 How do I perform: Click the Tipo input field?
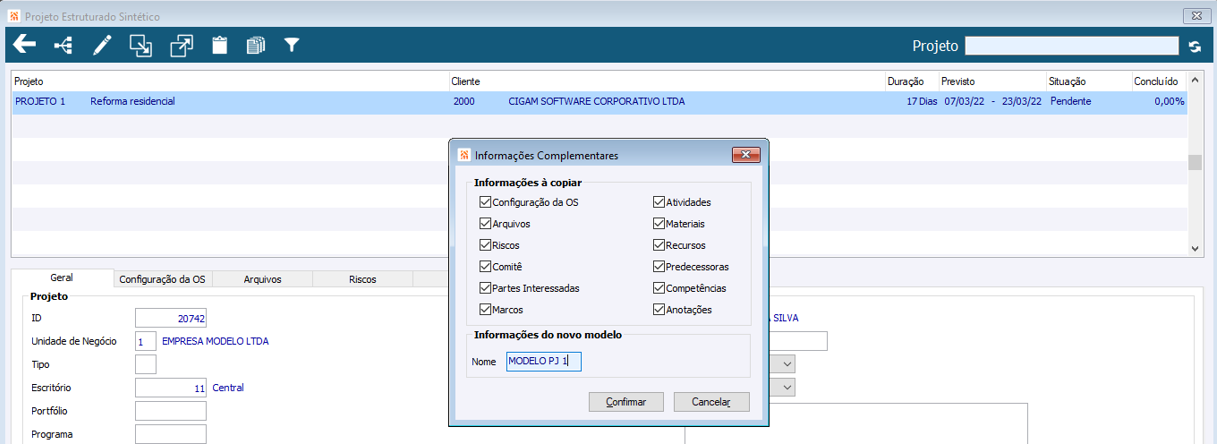pos(145,364)
